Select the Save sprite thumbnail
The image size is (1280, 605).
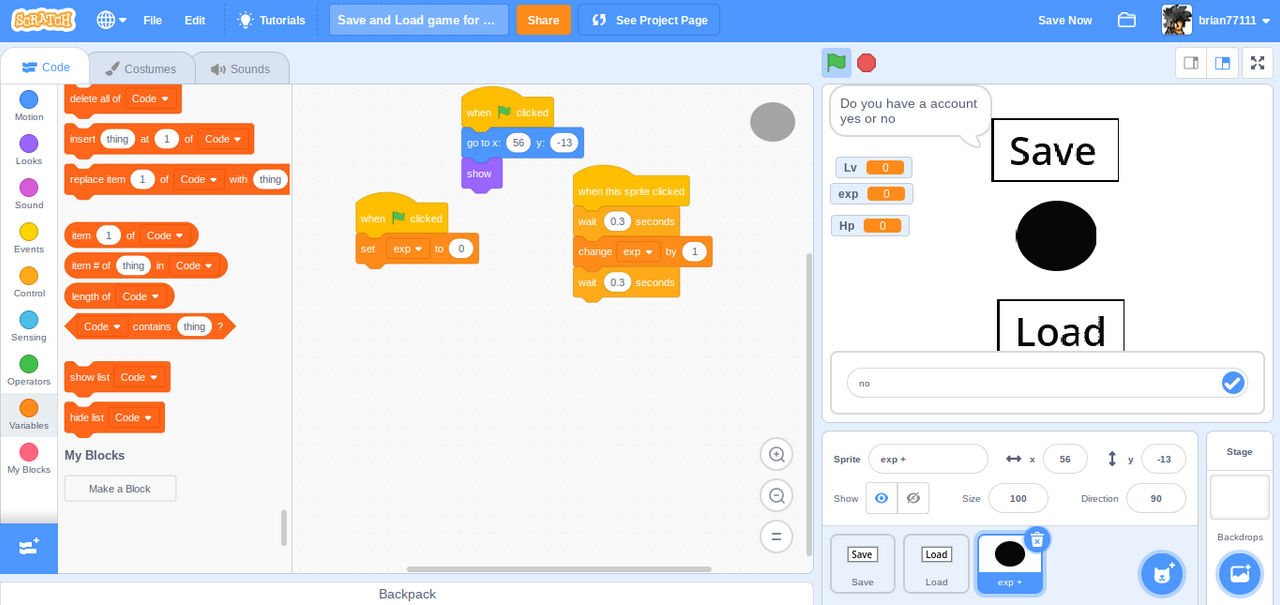[x=862, y=564]
